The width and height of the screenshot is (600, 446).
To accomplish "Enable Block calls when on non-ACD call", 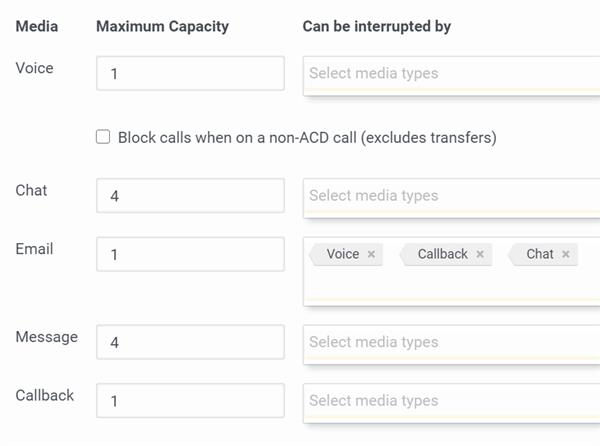I will [103, 137].
